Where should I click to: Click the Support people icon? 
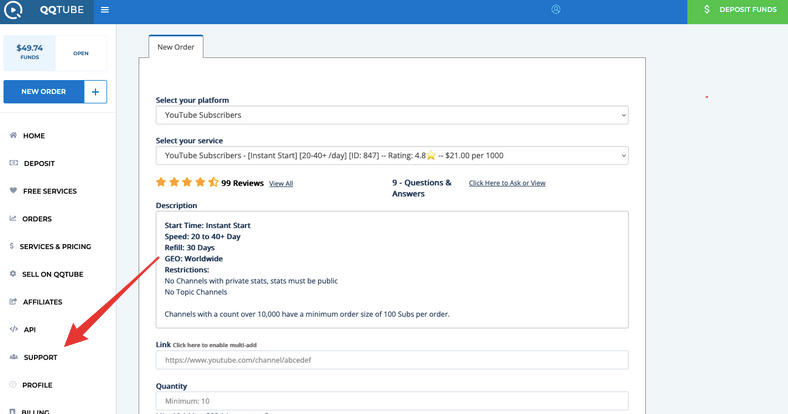14,357
